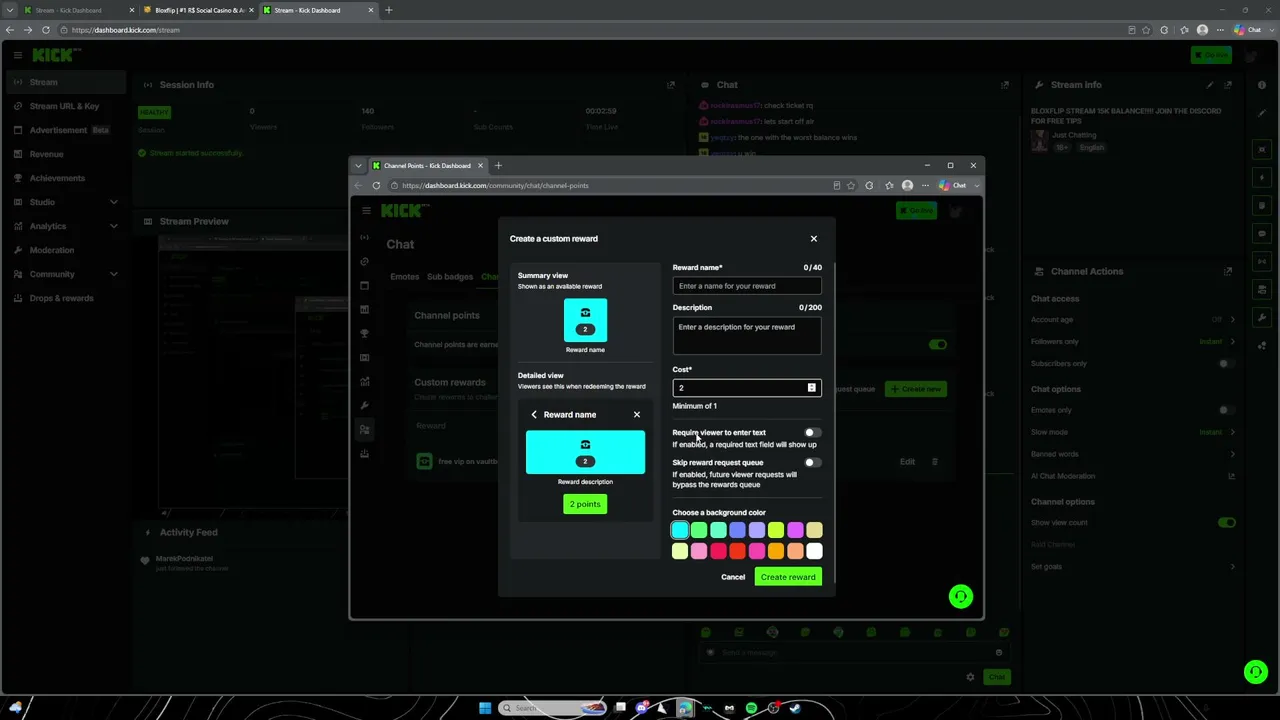
Task: Switch to the Emotes tab
Action: [x=405, y=277]
